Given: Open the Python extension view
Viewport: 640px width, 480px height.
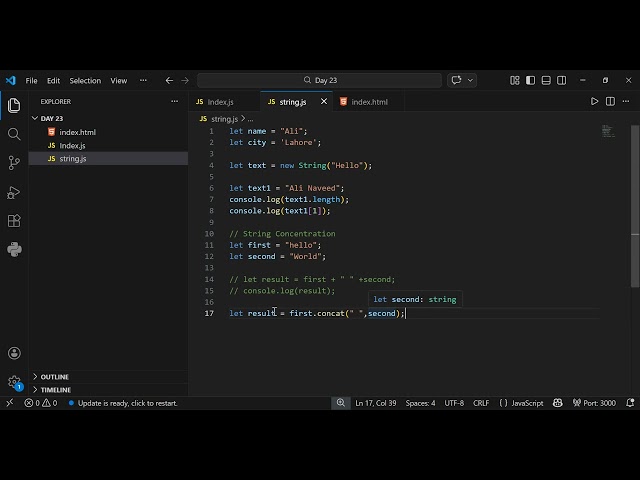Looking at the screenshot, I should pyautogui.click(x=14, y=249).
